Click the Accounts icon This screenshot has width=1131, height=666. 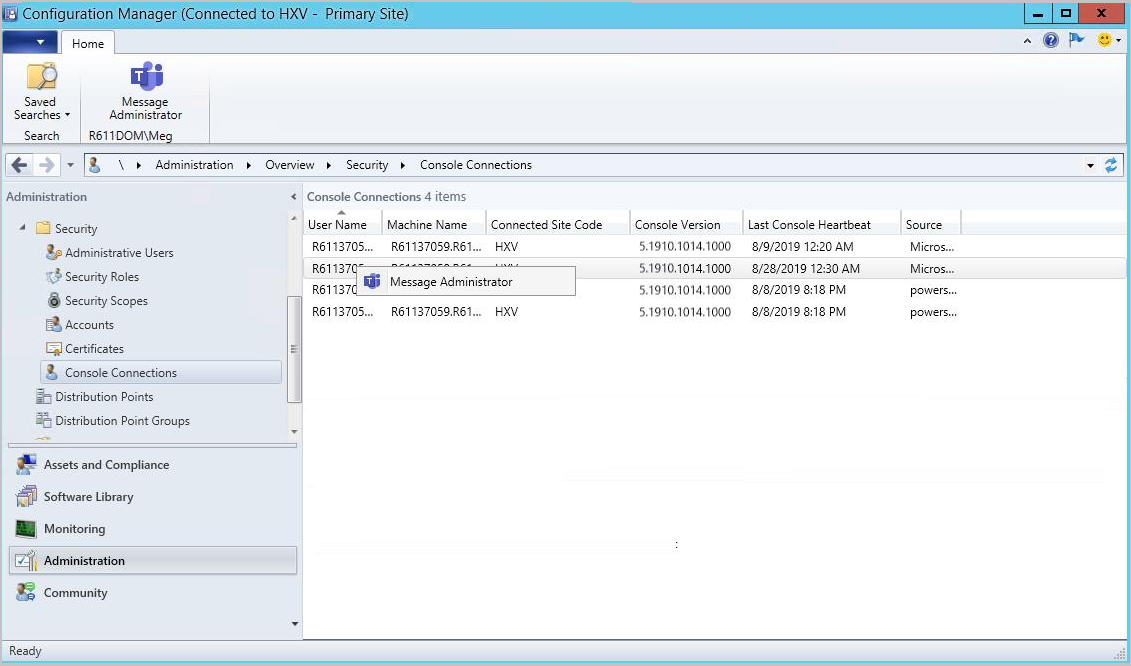tap(53, 325)
